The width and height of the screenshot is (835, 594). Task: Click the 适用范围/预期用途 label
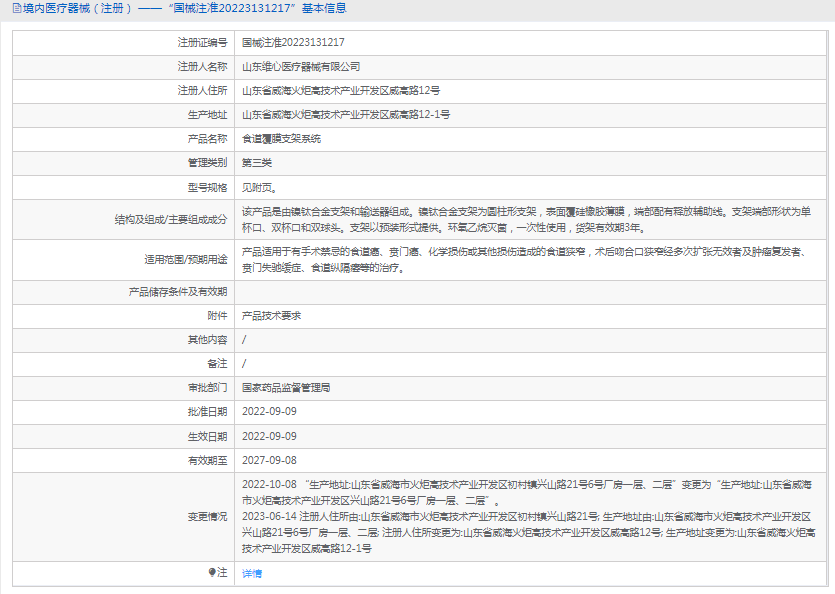pyautogui.click(x=185, y=259)
